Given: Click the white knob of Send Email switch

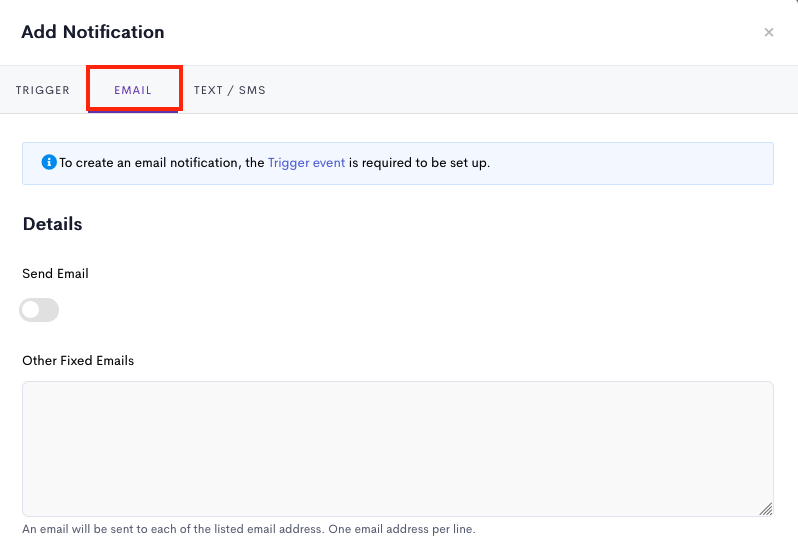Looking at the screenshot, I should click(x=31, y=310).
